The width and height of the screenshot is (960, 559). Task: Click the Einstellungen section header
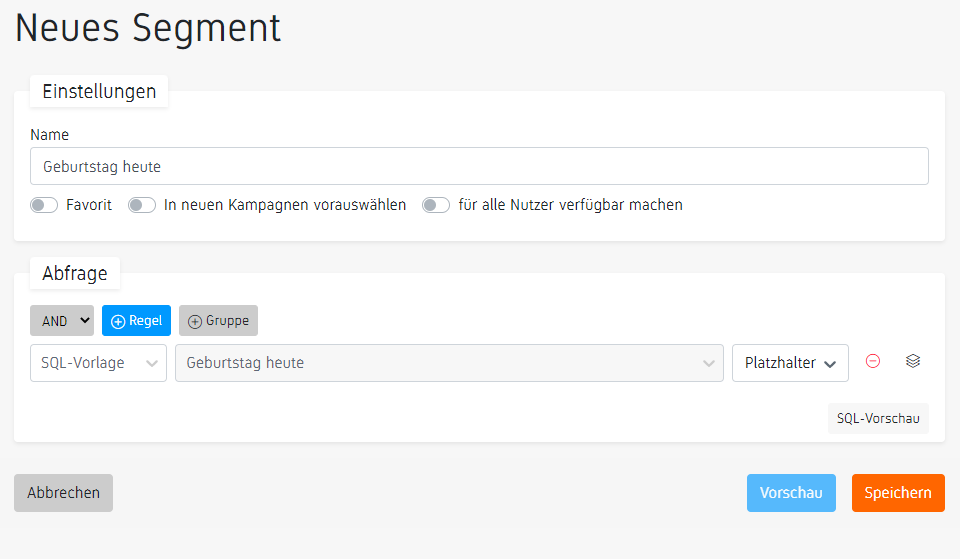click(99, 91)
